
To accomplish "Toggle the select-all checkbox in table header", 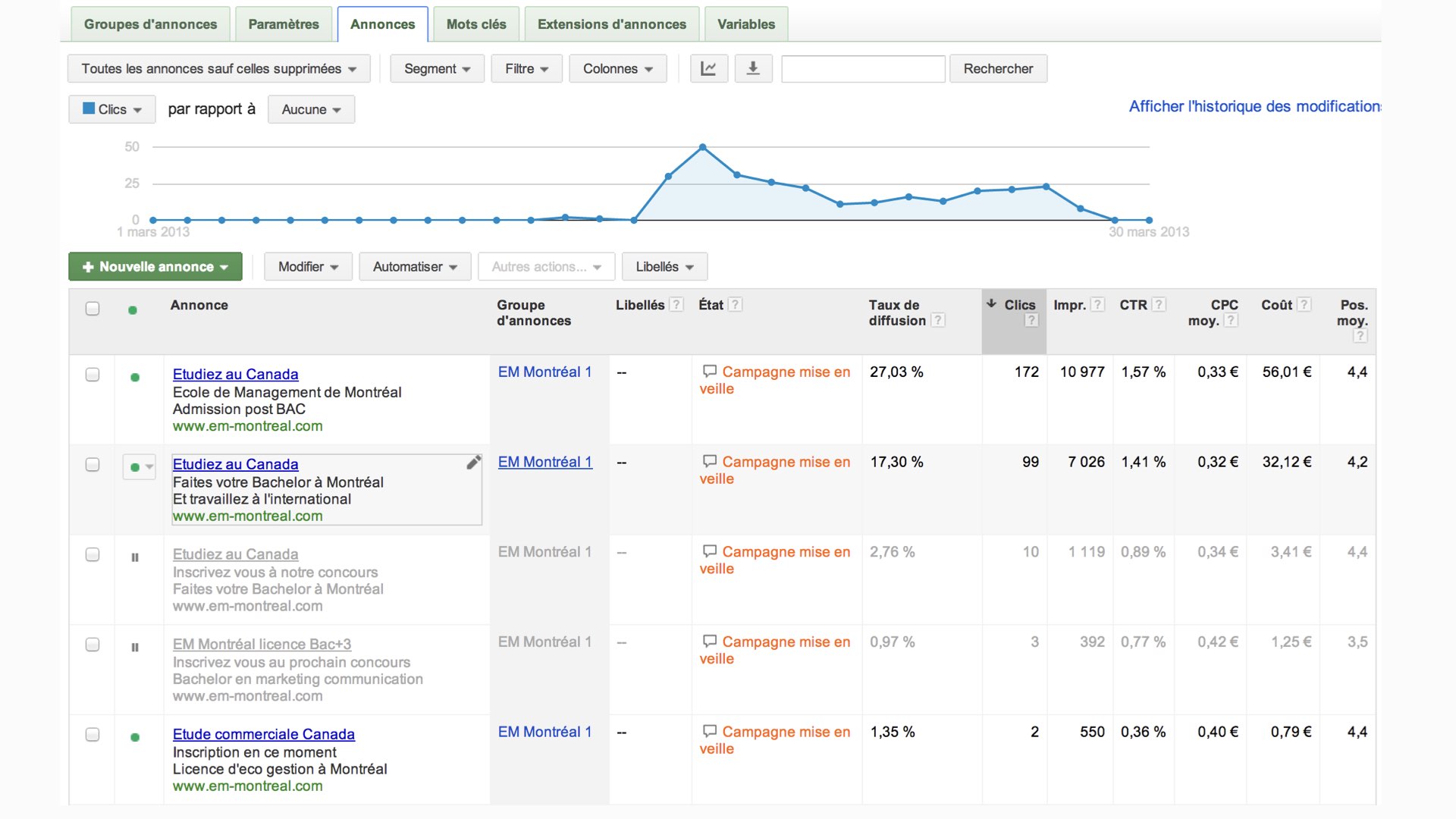I will click(93, 309).
